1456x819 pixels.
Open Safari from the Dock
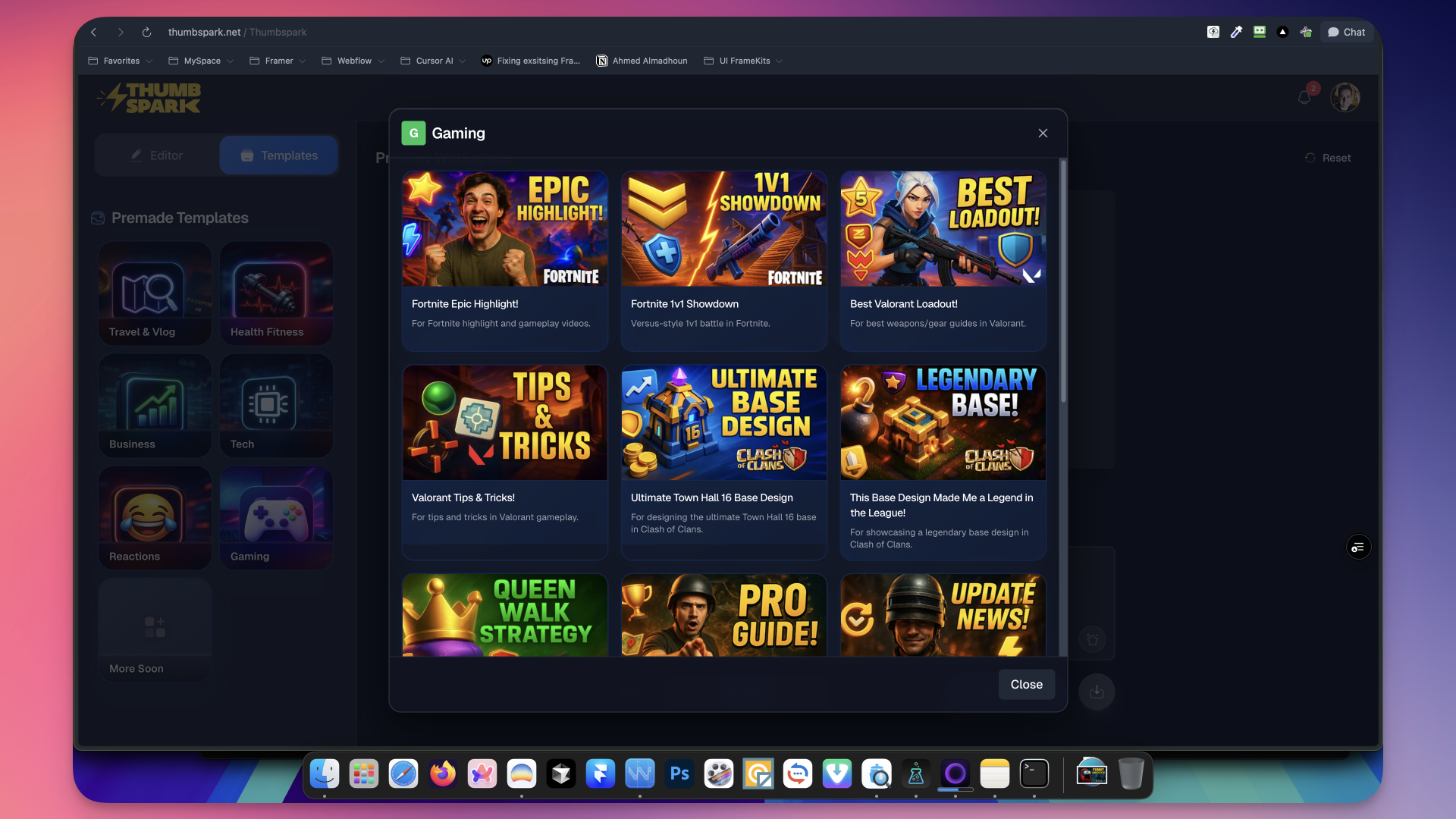[403, 774]
